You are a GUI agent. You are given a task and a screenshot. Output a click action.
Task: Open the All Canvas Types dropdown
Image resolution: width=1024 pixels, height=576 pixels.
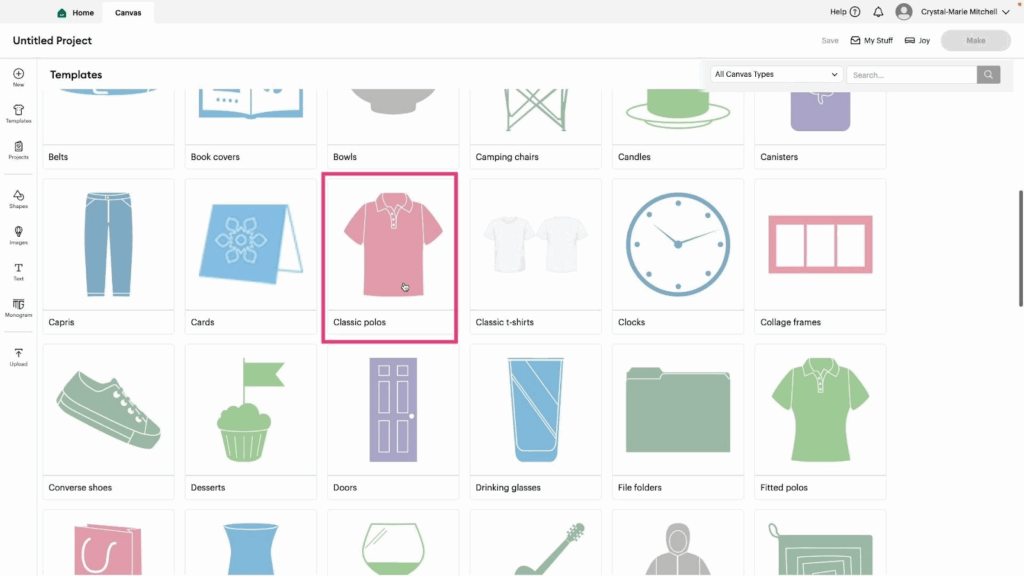(x=776, y=74)
